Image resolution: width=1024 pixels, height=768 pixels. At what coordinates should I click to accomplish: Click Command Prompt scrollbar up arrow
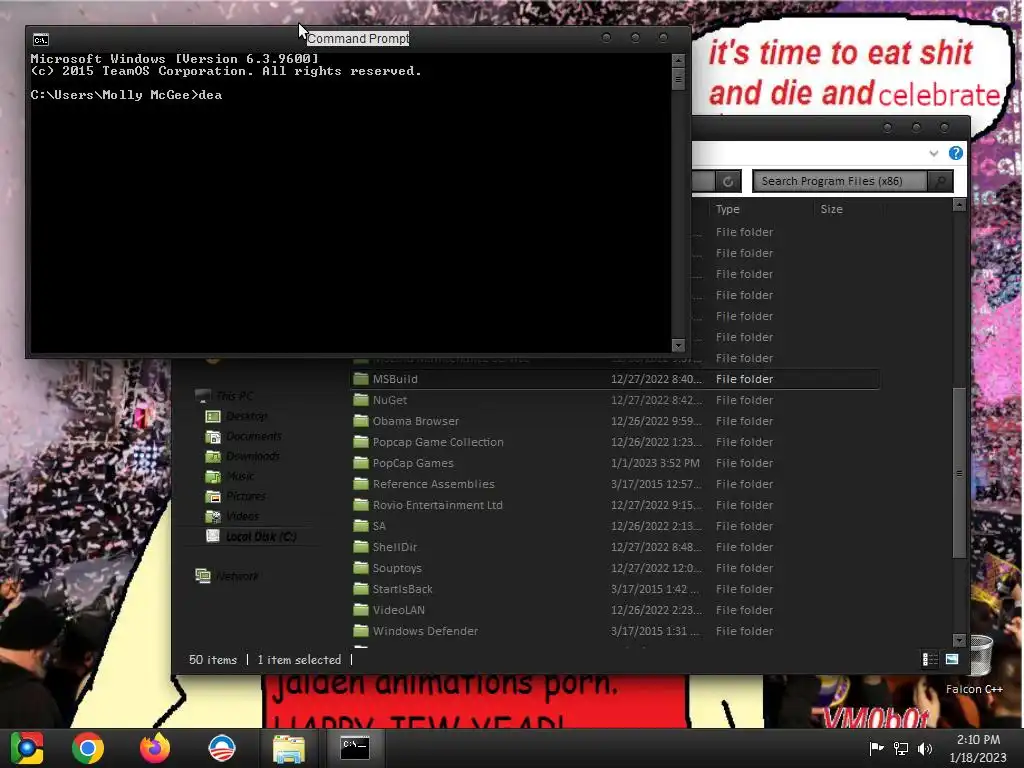[678, 60]
